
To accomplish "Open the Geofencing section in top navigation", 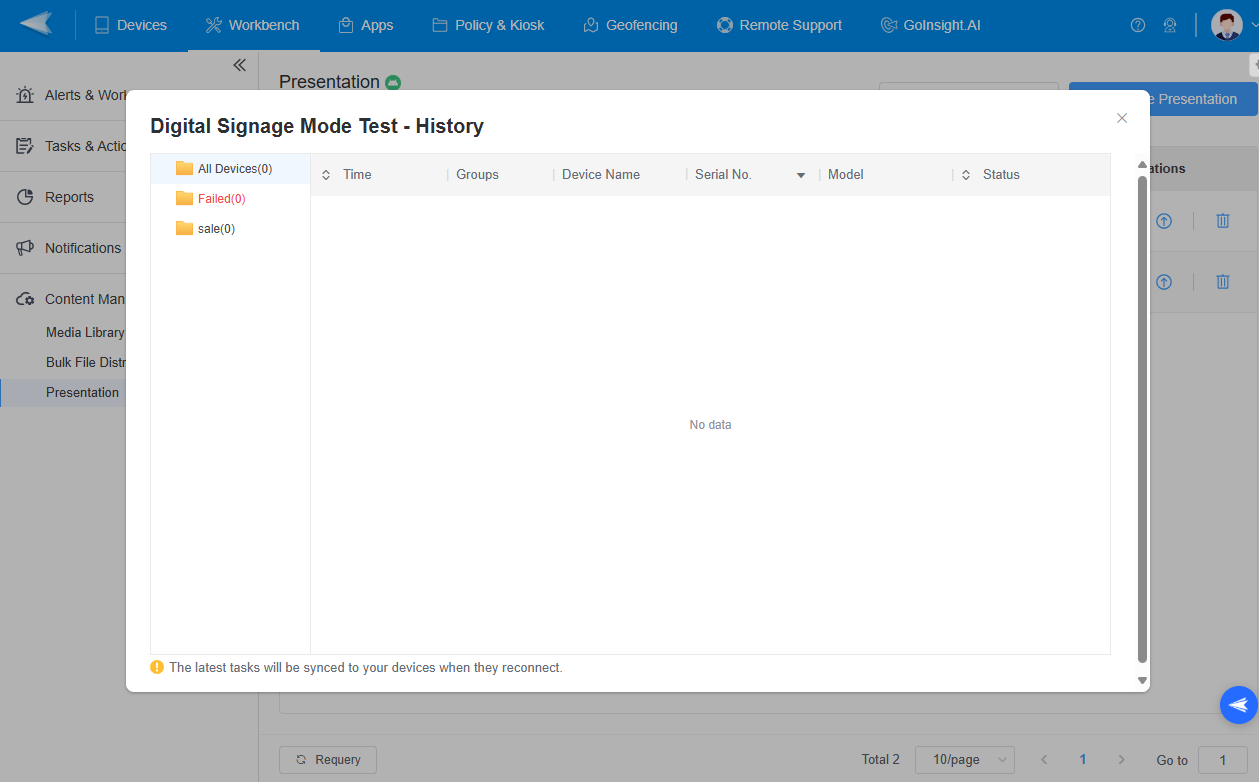I will coord(630,25).
